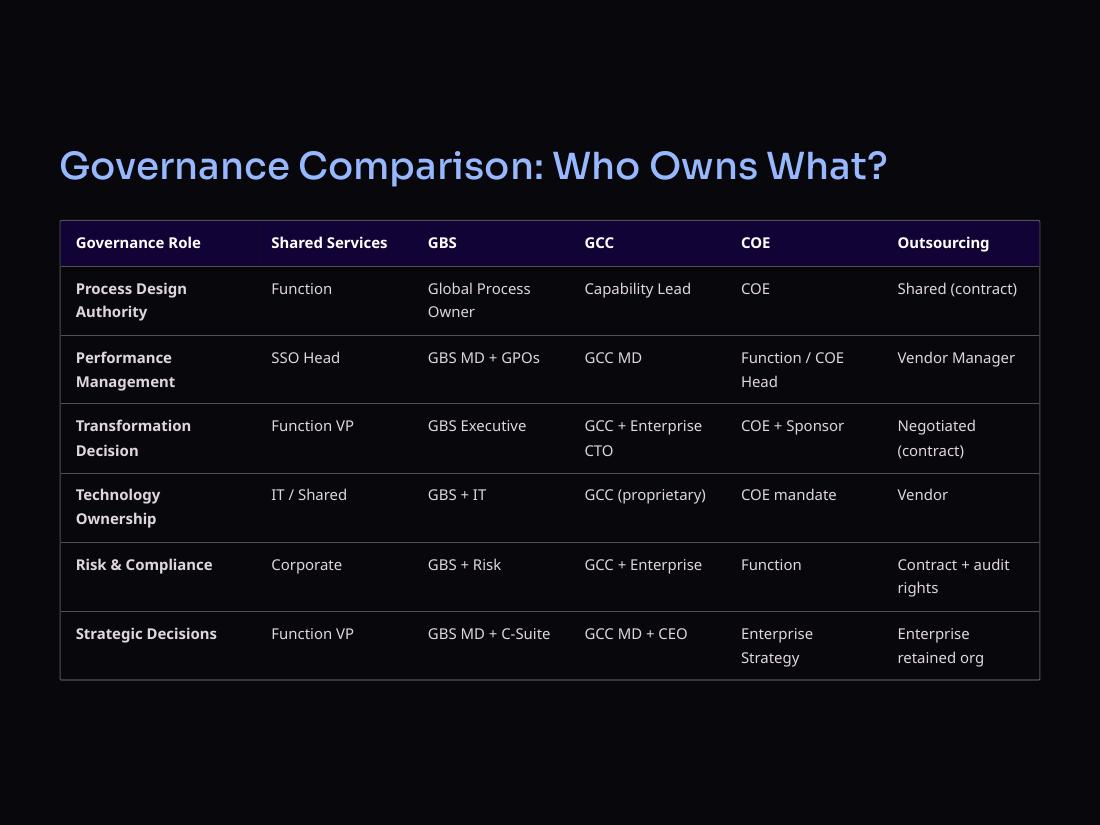1100x825 pixels.
Task: Select the 'SSO Head' cell
Action: (x=305, y=358)
